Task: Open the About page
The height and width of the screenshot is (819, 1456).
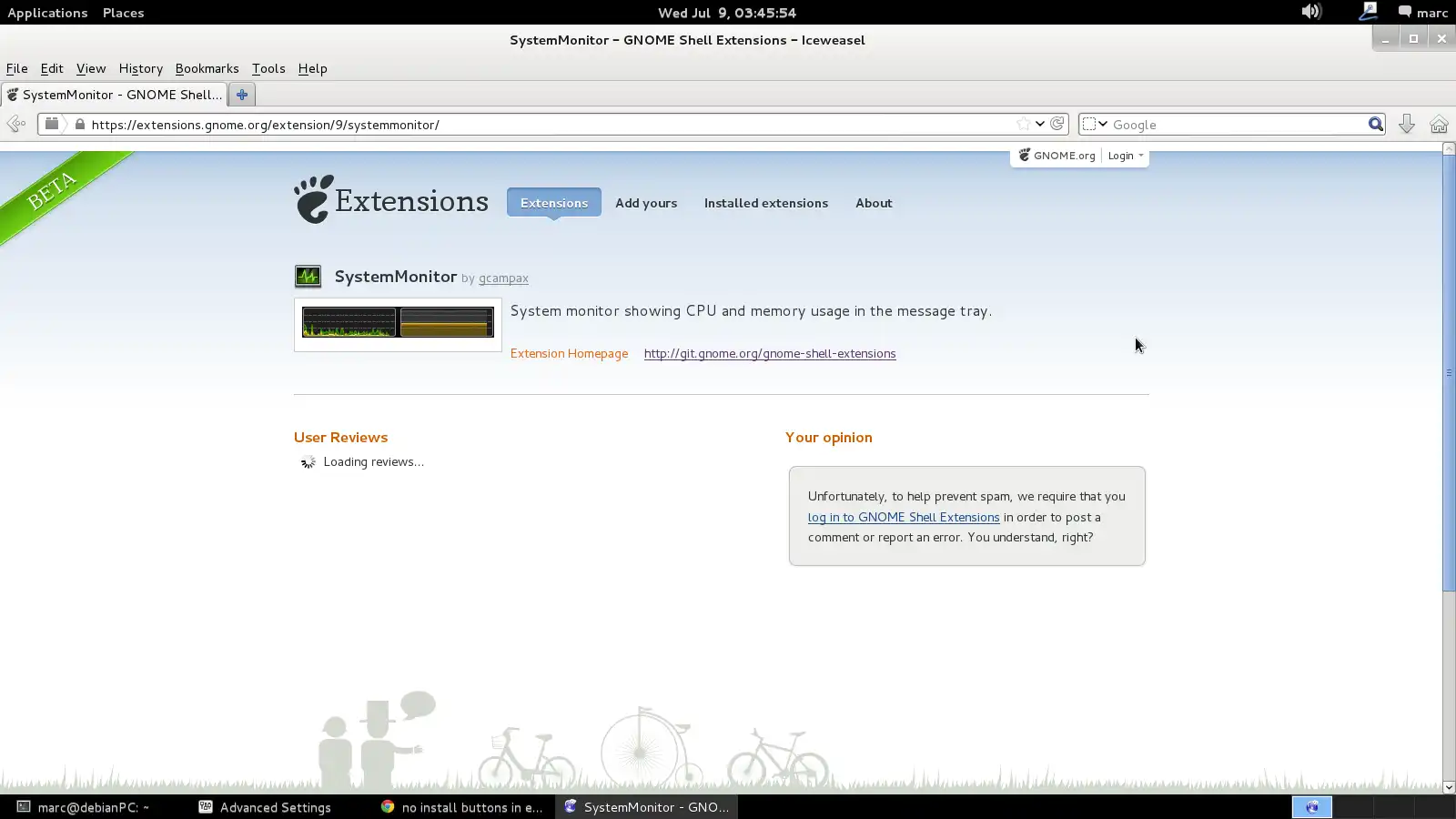Action: point(874,203)
